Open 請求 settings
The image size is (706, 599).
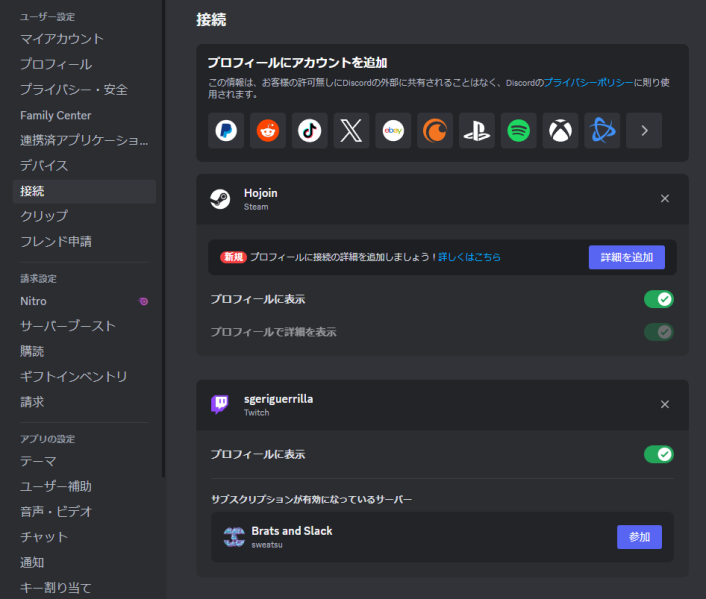point(84,402)
